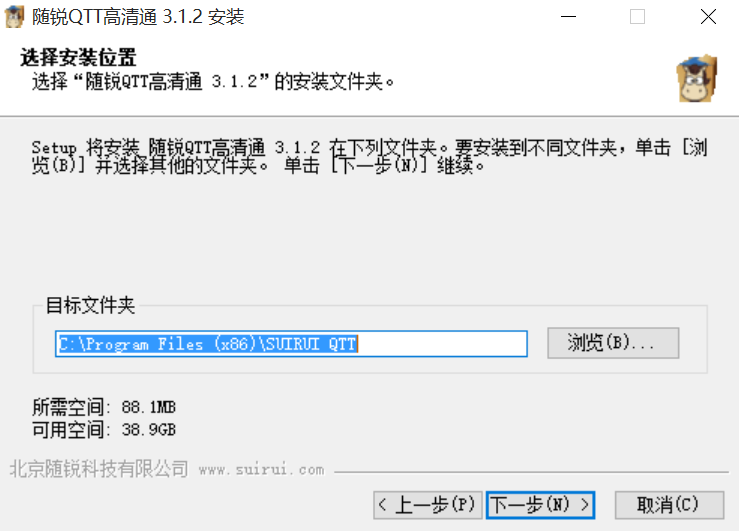Open folder browser with 浏览(B)... button
739x531 pixels.
(613, 343)
